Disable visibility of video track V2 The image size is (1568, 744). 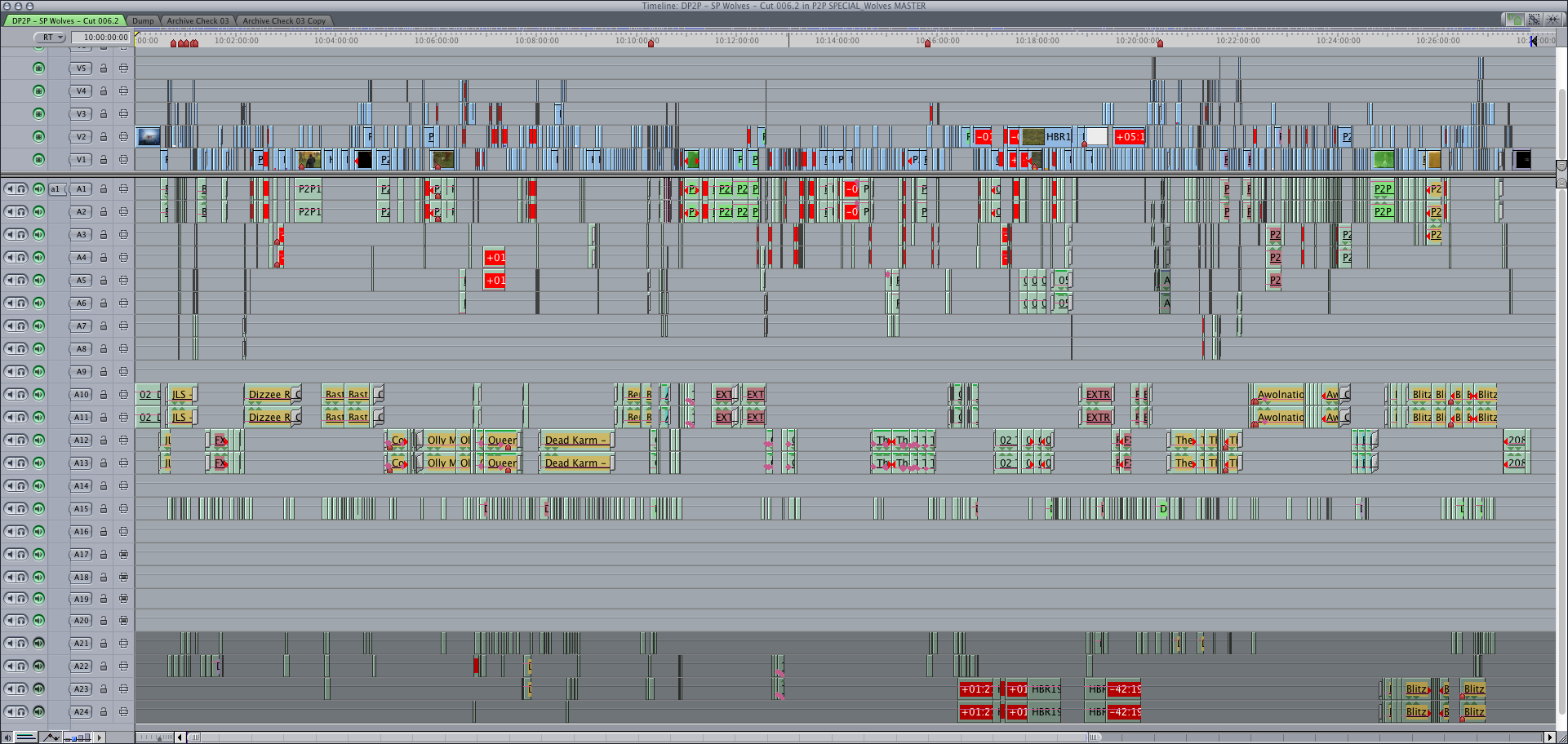pyautogui.click(x=38, y=137)
